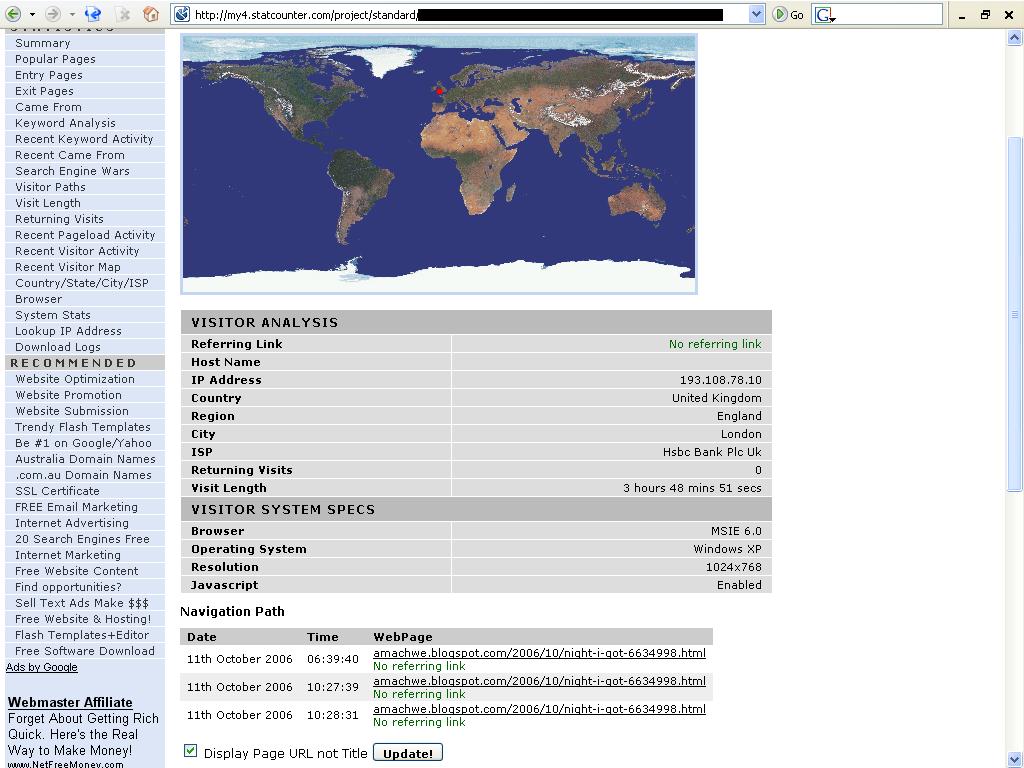Screen dimensions: 1024x768
Task: Click the Go button
Action: click(x=788, y=14)
